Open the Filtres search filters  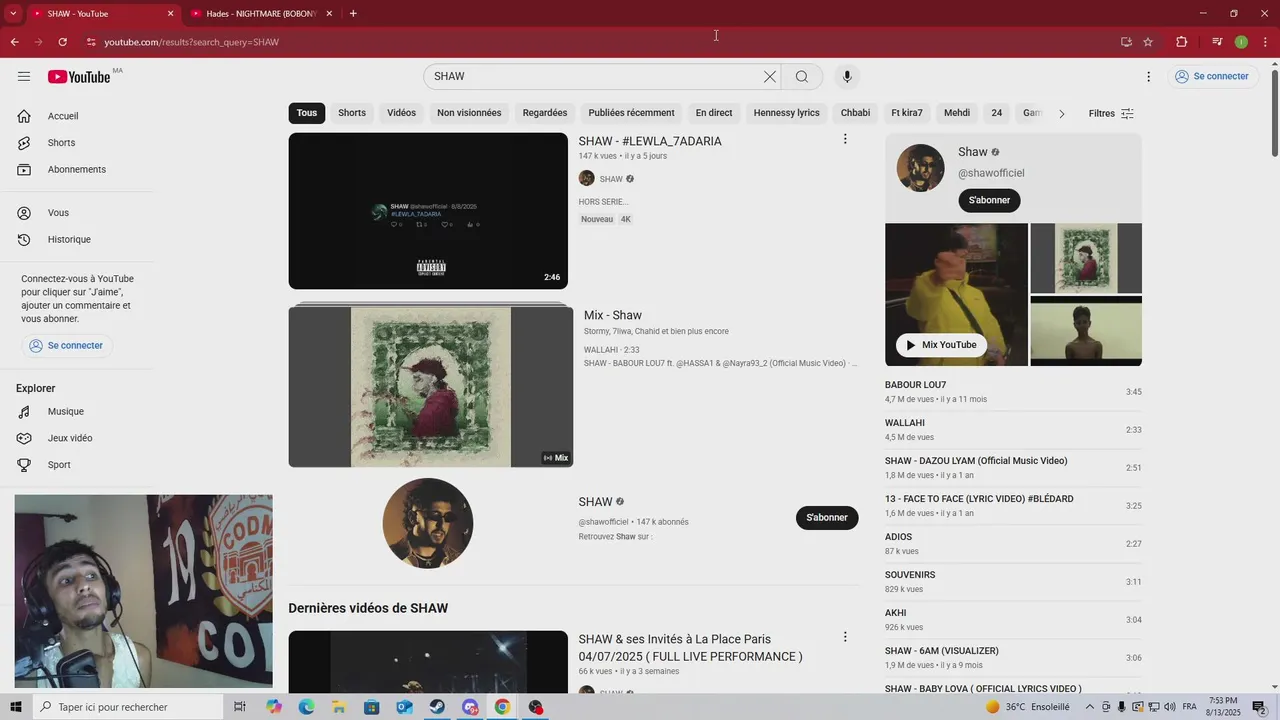click(x=1111, y=113)
